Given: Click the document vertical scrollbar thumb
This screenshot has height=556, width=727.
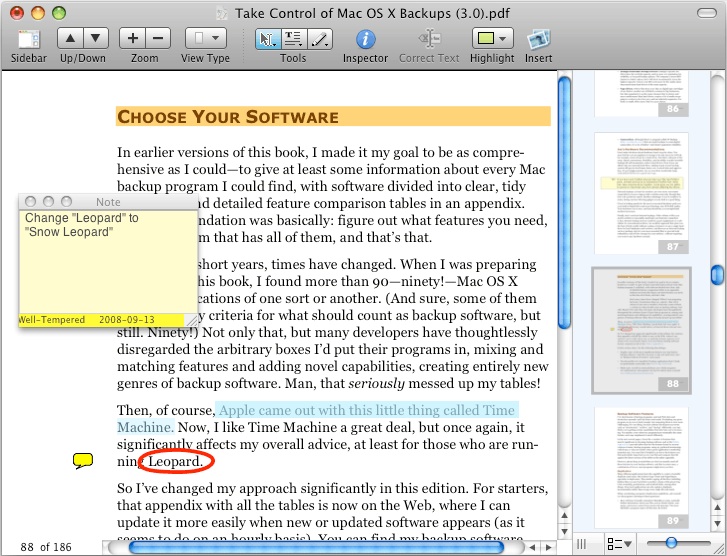Looking at the screenshot, I should point(564,202).
